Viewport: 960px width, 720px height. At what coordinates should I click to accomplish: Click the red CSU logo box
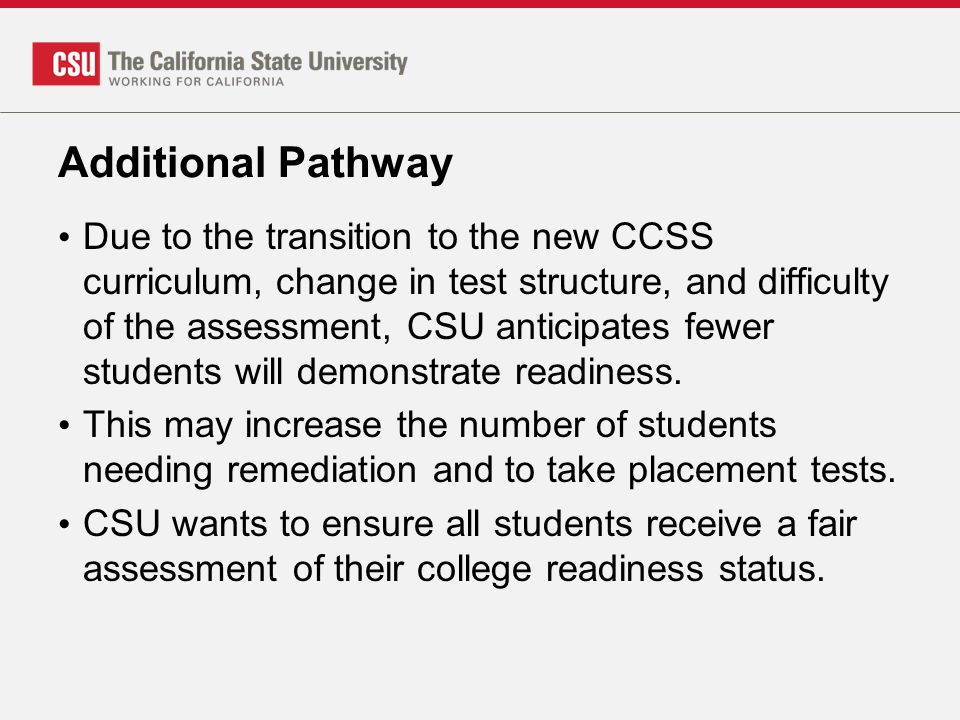(x=66, y=64)
